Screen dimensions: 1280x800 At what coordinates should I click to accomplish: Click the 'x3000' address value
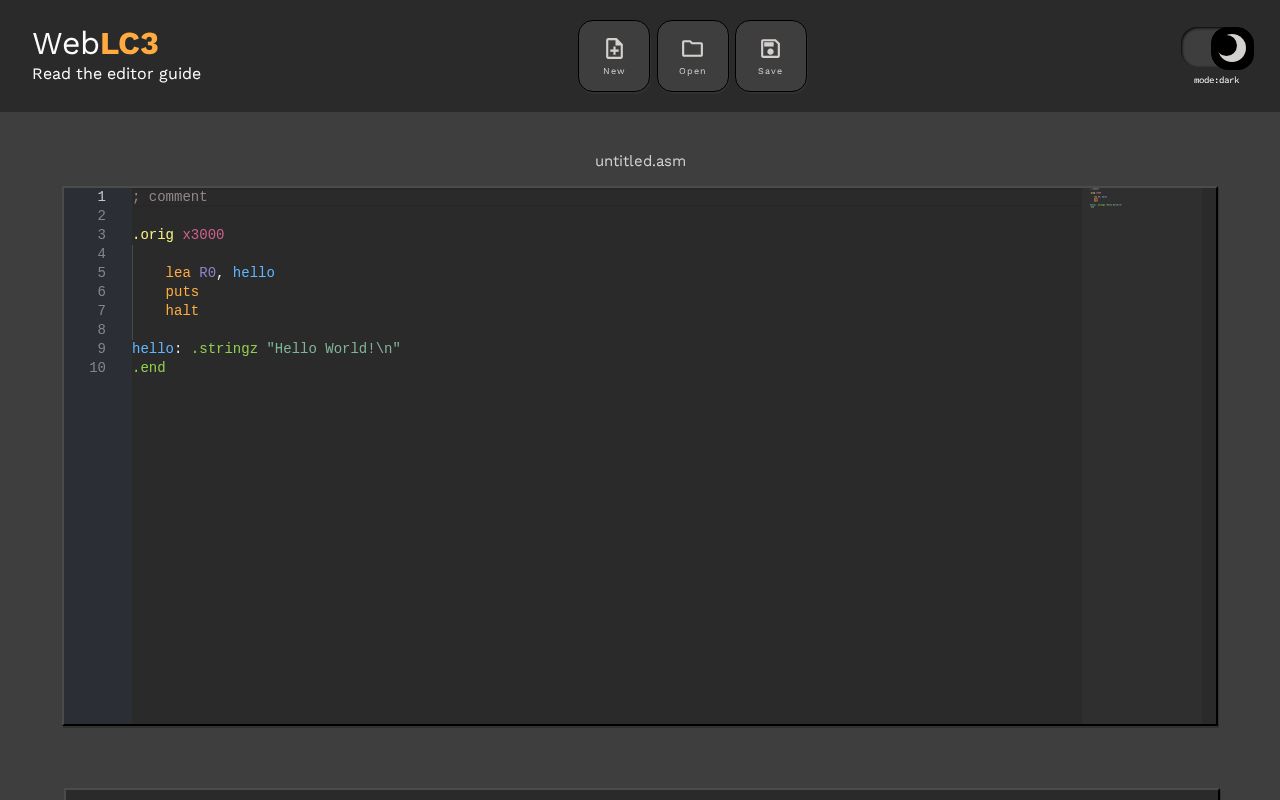203,235
